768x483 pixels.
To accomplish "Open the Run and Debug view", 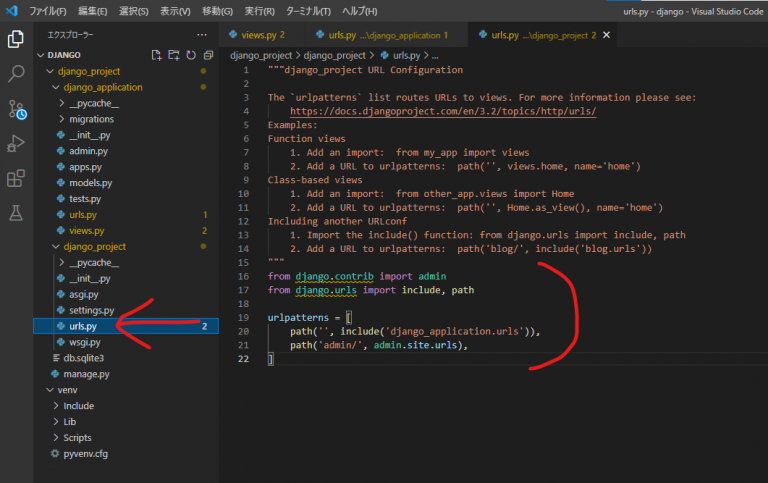I will [16, 144].
